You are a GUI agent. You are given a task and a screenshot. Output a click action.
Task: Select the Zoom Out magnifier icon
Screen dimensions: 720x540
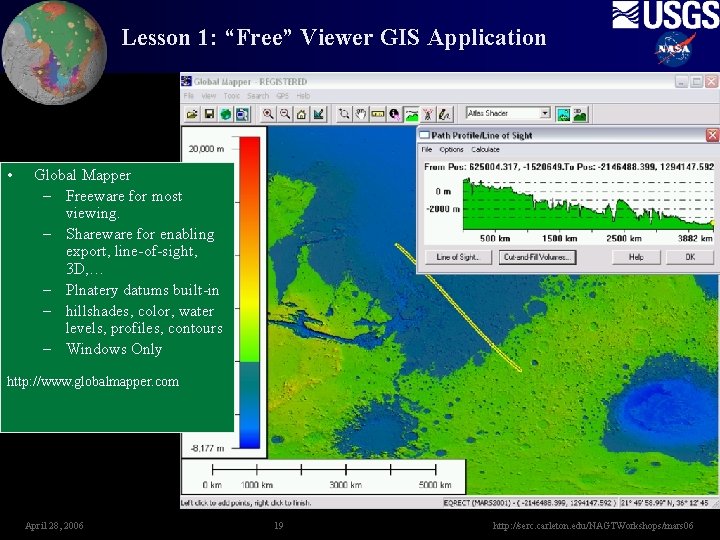click(285, 114)
